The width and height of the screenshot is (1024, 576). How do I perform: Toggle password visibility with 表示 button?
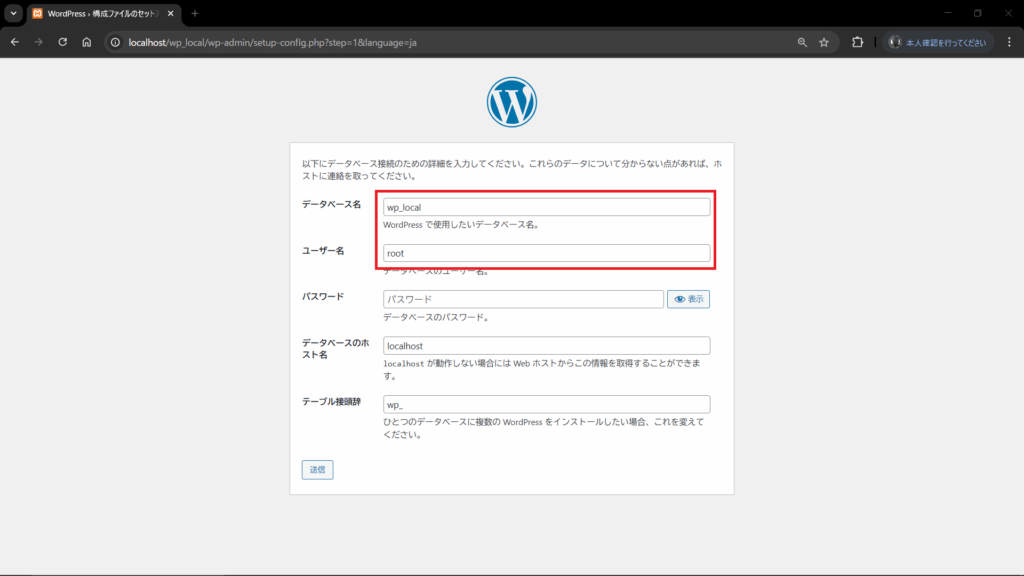click(688, 299)
